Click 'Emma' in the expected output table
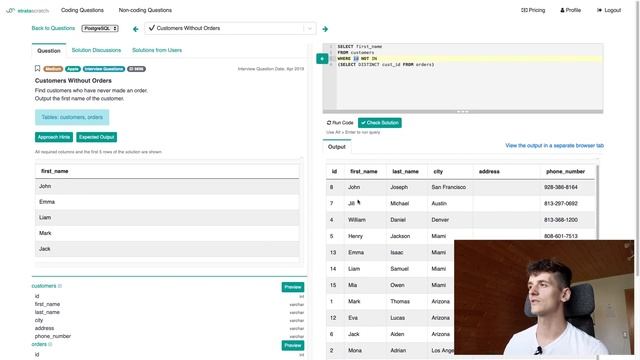The image size is (640, 360). pyautogui.click(x=47, y=202)
